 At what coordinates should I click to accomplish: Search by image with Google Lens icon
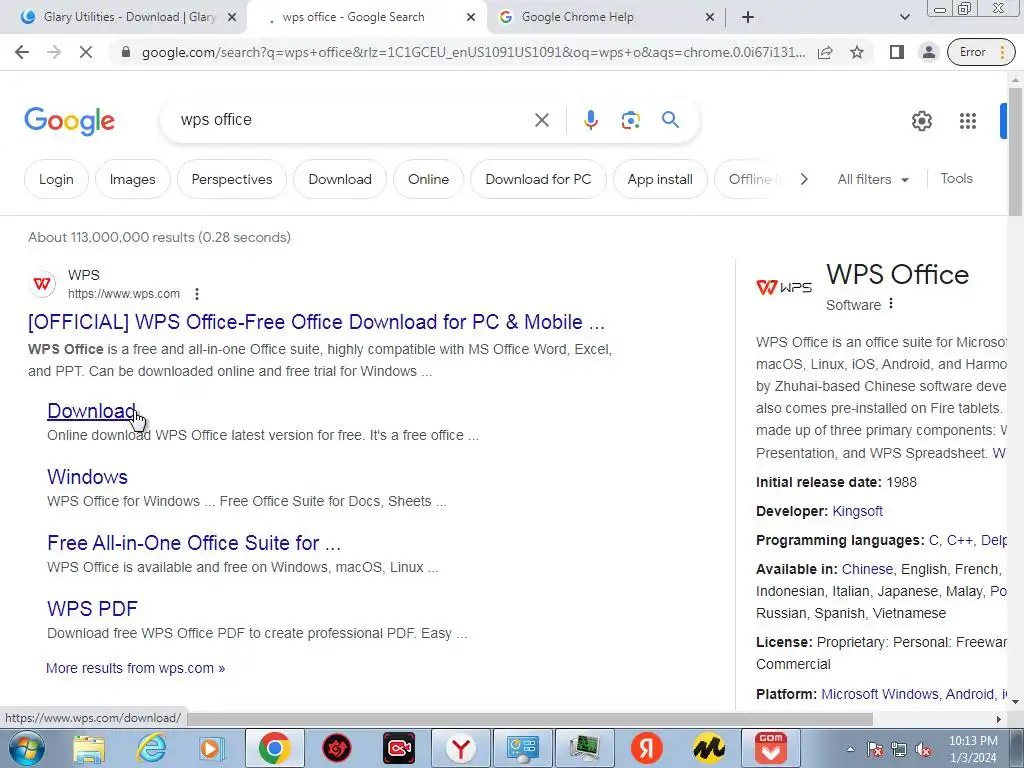point(630,120)
